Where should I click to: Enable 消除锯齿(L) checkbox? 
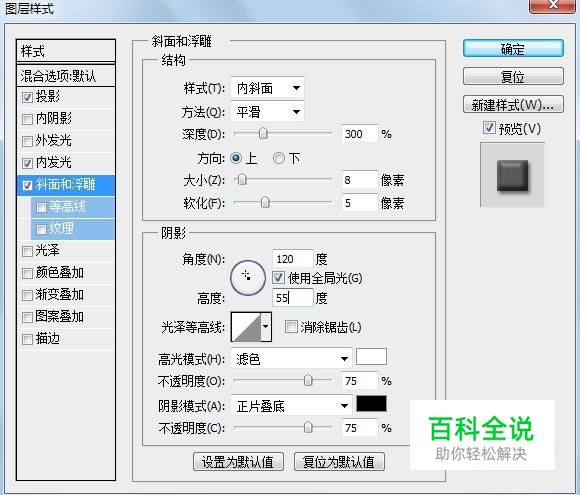pos(291,327)
